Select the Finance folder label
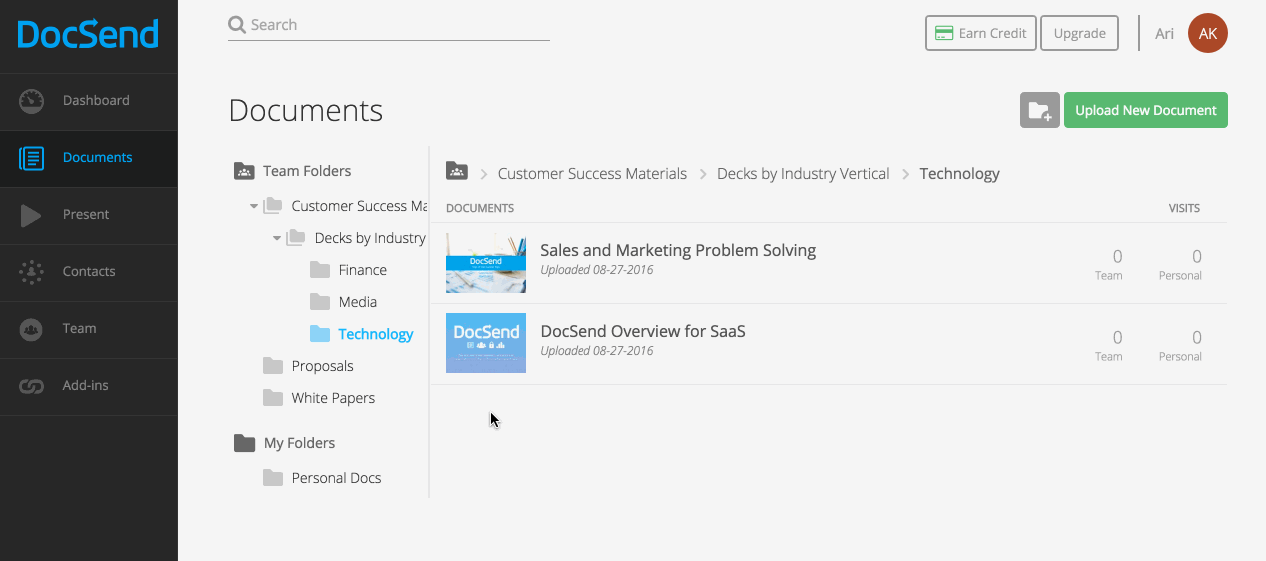Viewport: 1266px width, 561px height. click(x=363, y=270)
